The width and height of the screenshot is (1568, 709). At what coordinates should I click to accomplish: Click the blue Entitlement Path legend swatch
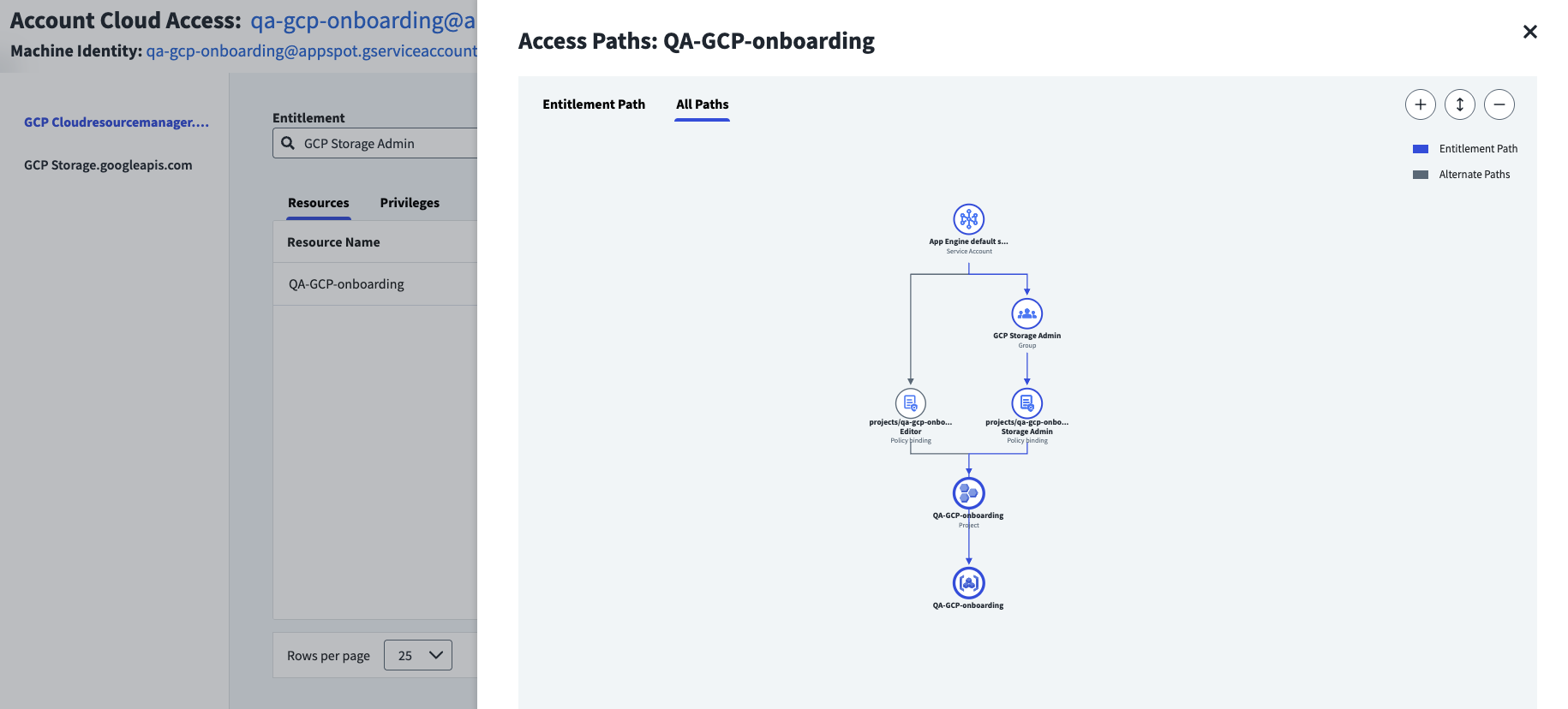(x=1420, y=149)
